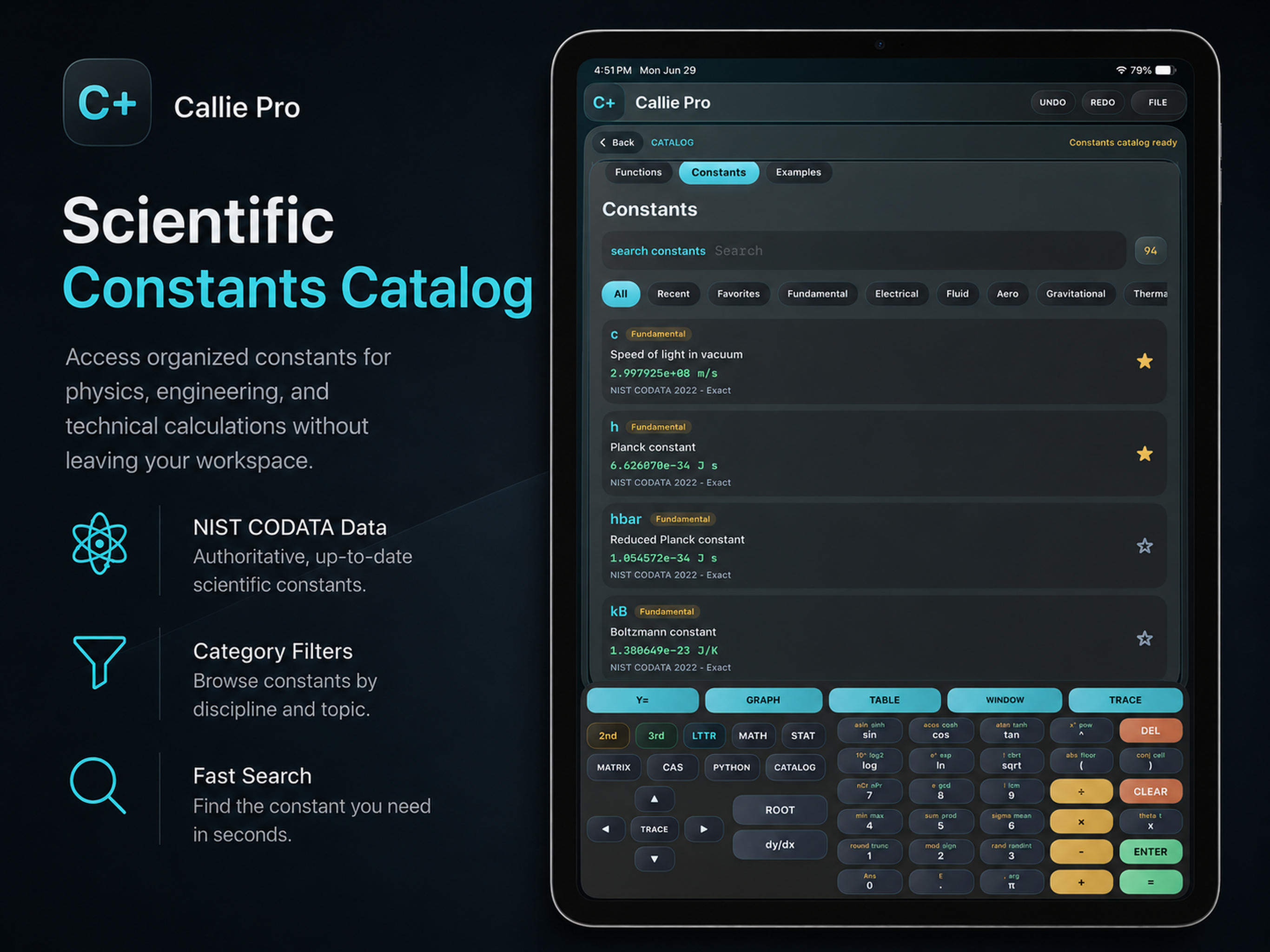The image size is (1270, 952).
Task: Tap the plus operator key
Action: click(1081, 883)
